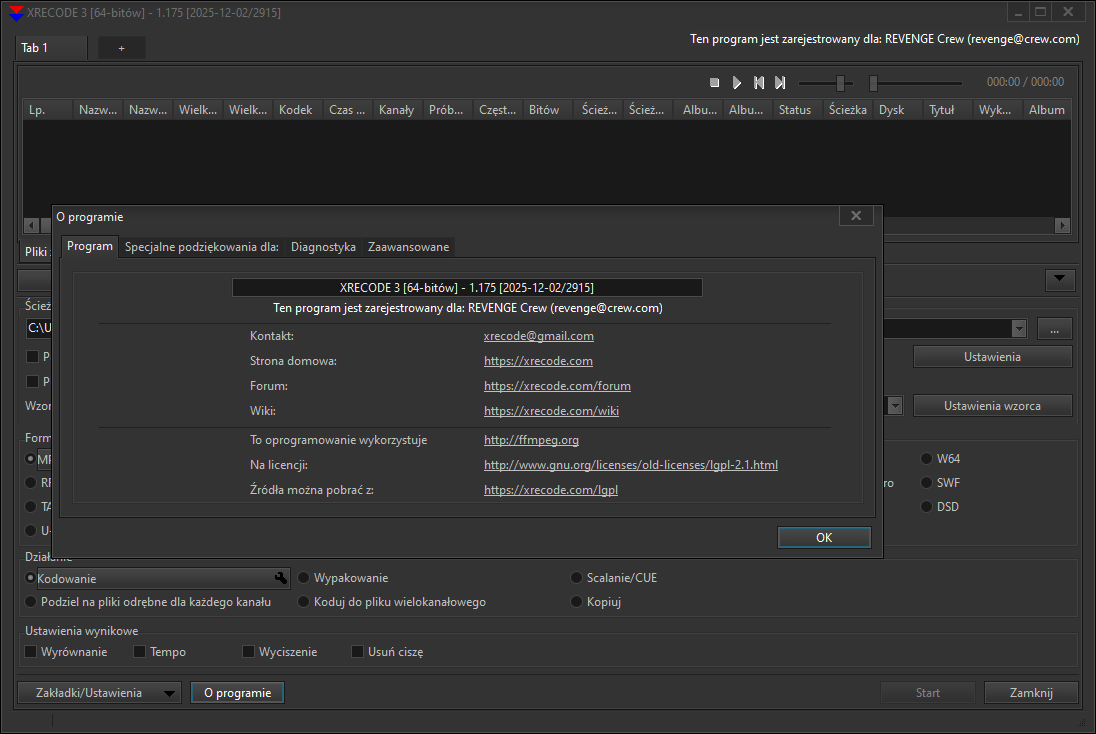Click the XRECODE app logo icon
Screen dimensions: 1096x734
pyautogui.click(x=16, y=13)
